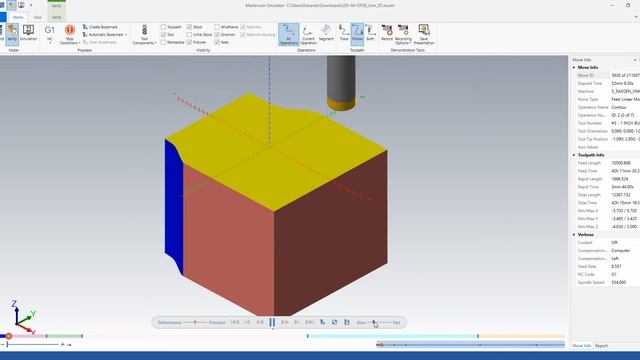The width and height of the screenshot is (640, 360).
Task: Enable the Workpiece visibility checkbox
Action: (x=163, y=42)
